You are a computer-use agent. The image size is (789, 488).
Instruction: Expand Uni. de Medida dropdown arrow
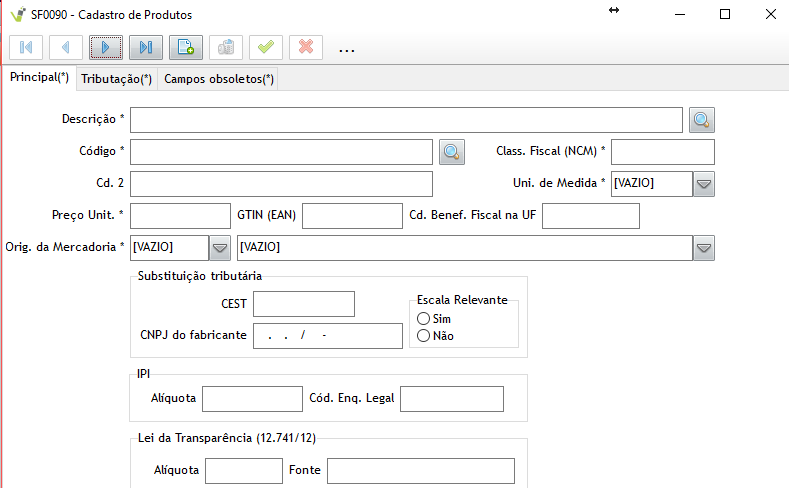coord(704,184)
